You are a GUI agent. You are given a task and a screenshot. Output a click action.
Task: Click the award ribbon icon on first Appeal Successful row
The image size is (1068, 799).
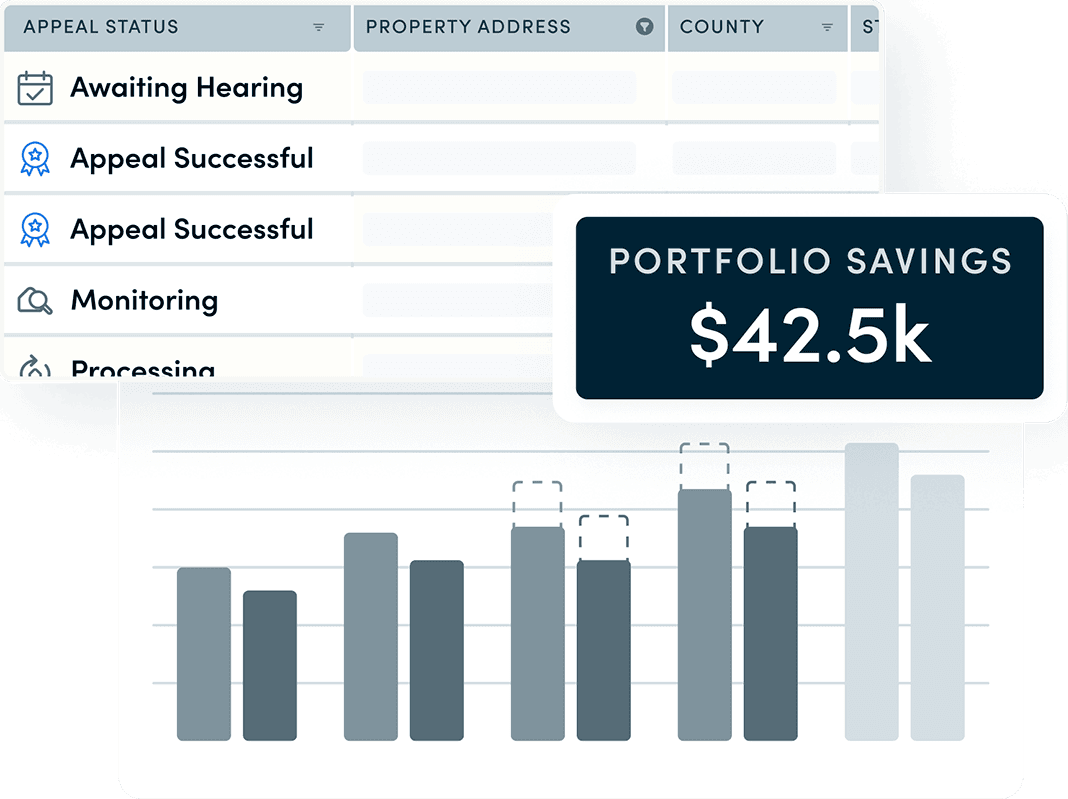35,159
